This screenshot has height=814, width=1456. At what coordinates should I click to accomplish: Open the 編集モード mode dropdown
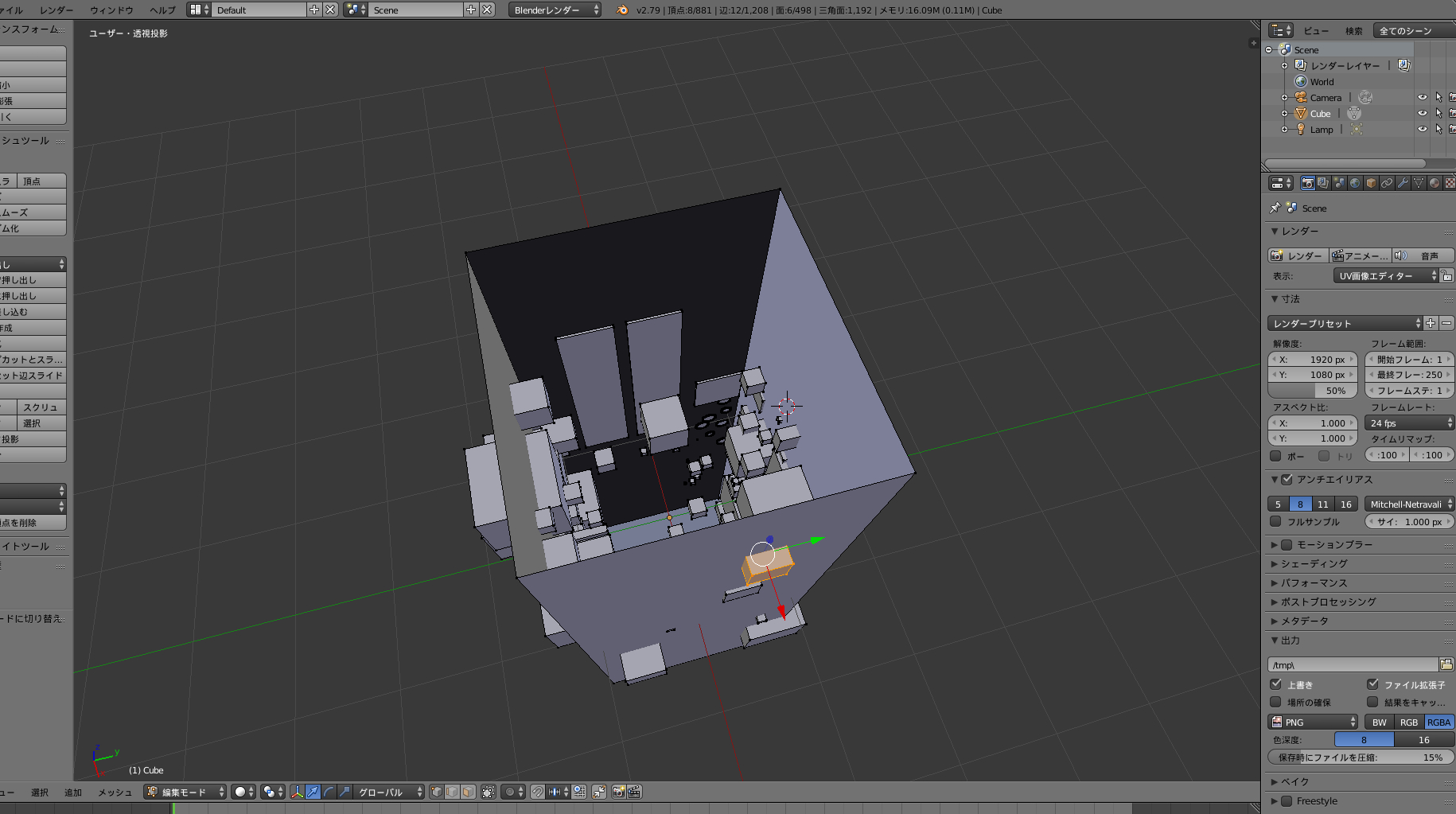tap(185, 792)
